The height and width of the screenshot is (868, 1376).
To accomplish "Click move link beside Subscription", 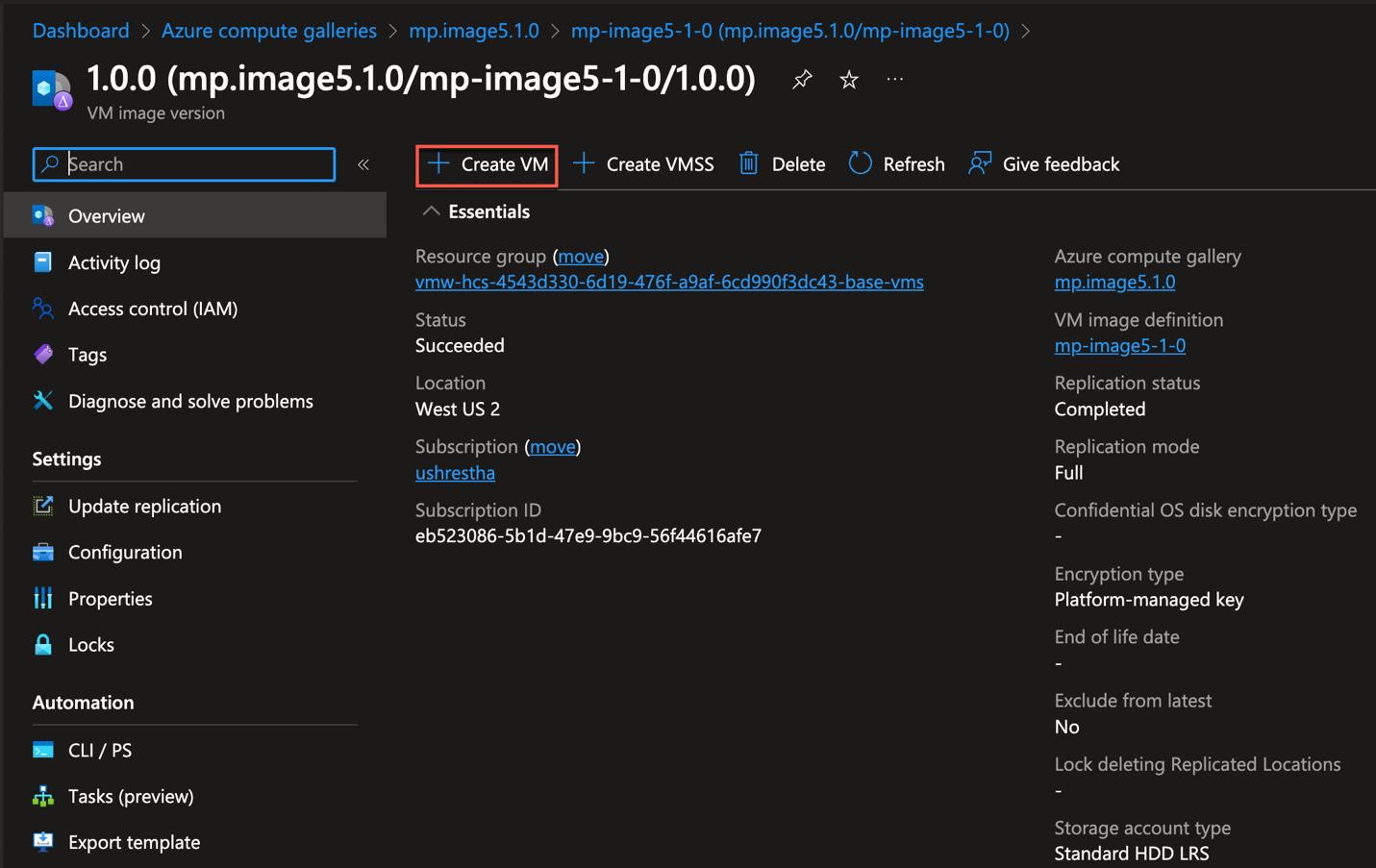I will tap(553, 447).
